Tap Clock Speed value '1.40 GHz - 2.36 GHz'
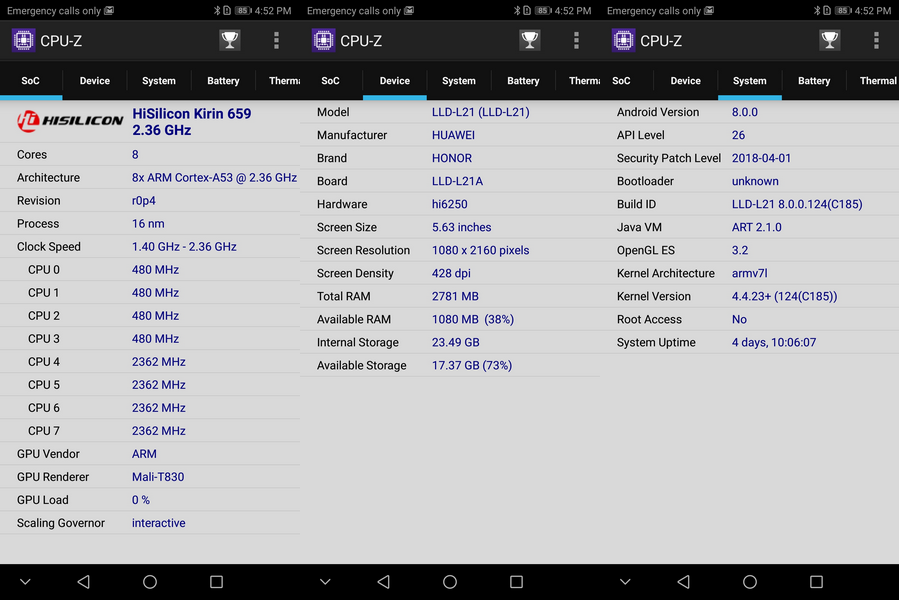 (184, 247)
